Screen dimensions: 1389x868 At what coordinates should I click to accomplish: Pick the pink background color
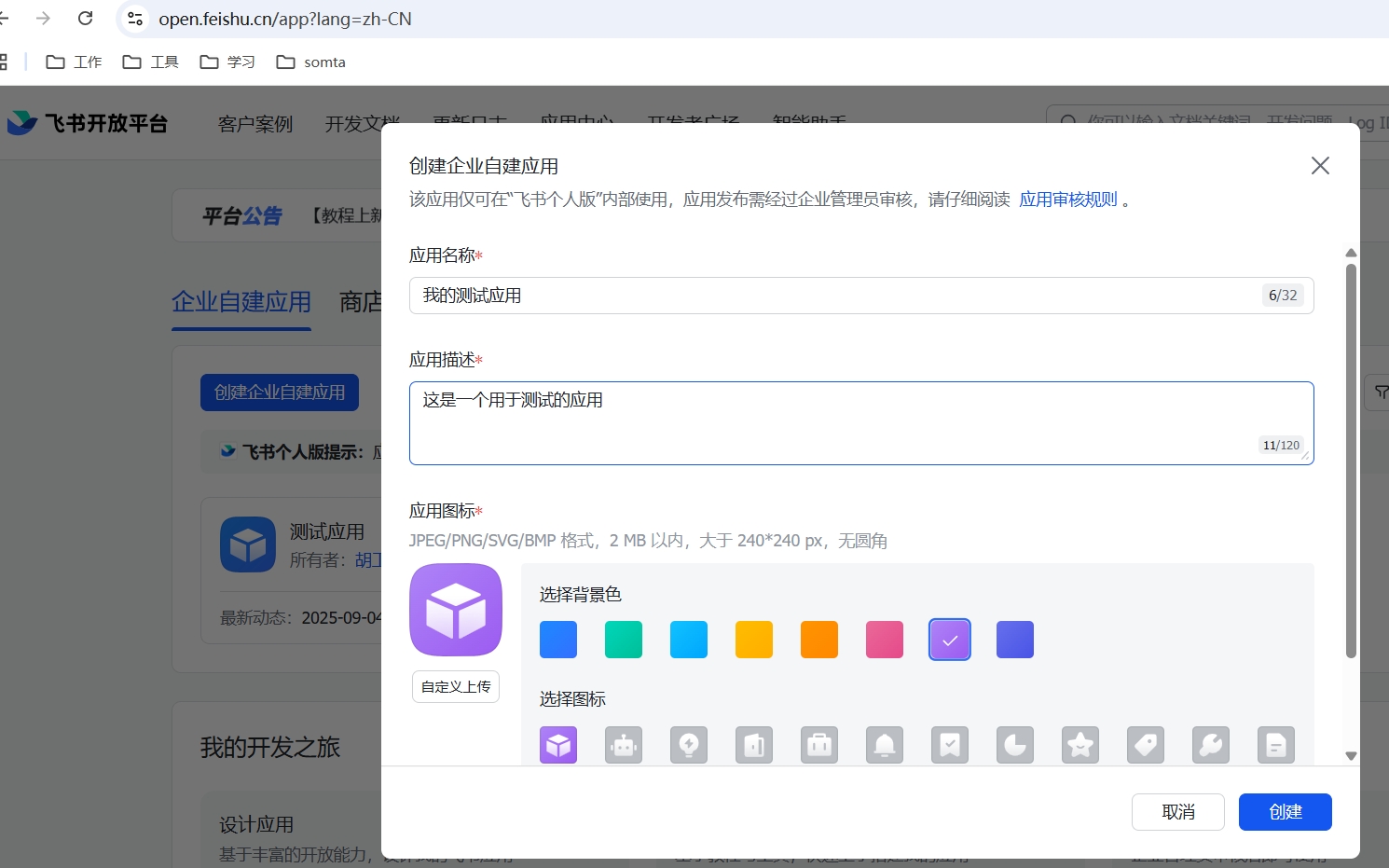click(885, 640)
